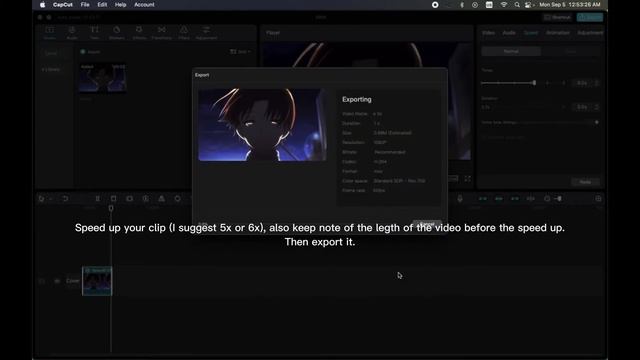Image resolution: width=640 pixels, height=360 pixels.
Task: Open the Effects icon
Action: (139, 33)
